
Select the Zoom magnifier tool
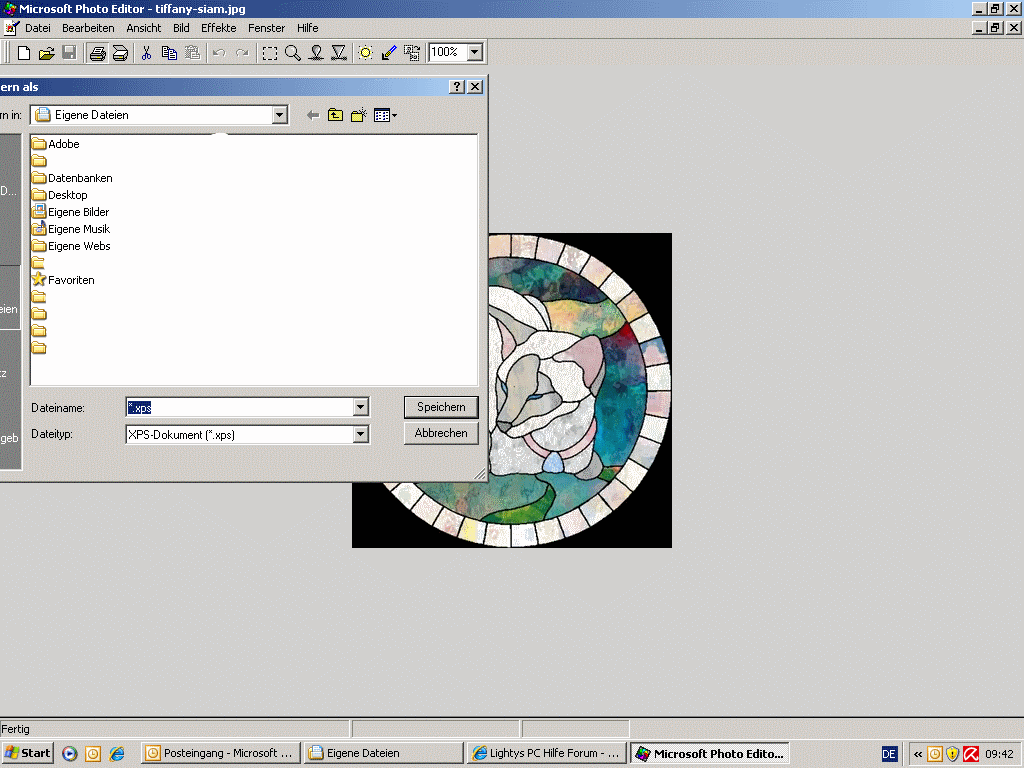pos(293,53)
